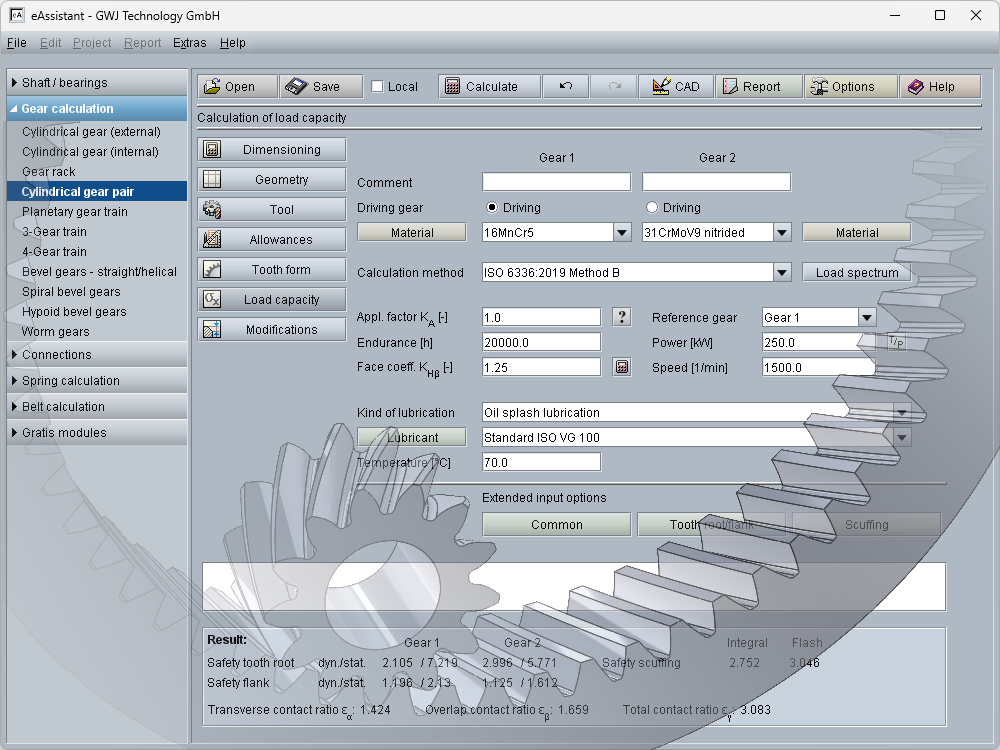Click the Calculate toolbar button
The image size is (1000, 750).
[x=489, y=87]
